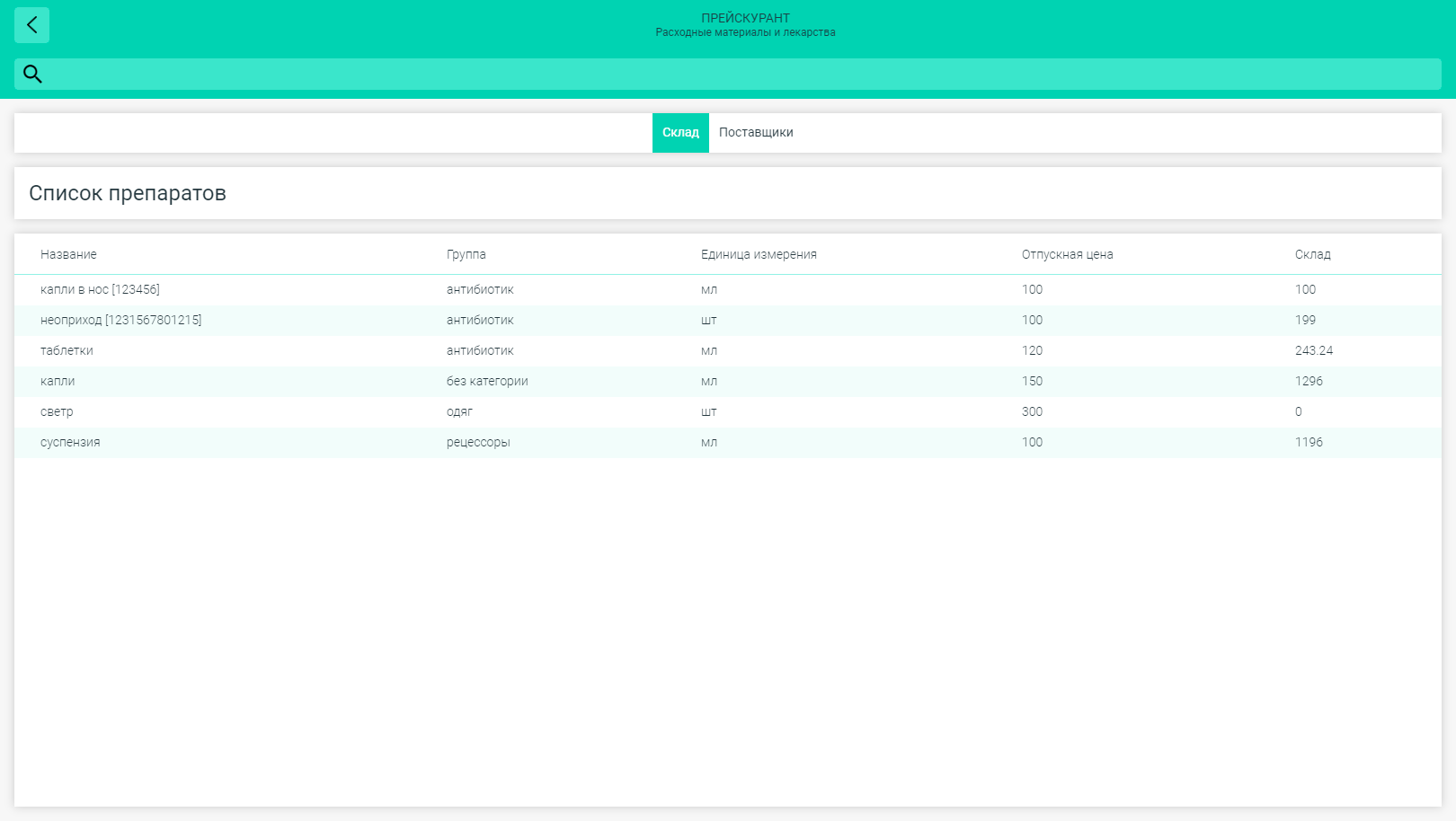This screenshot has width=1456, height=821.
Task: Click the back arrow button
Action: tap(31, 25)
